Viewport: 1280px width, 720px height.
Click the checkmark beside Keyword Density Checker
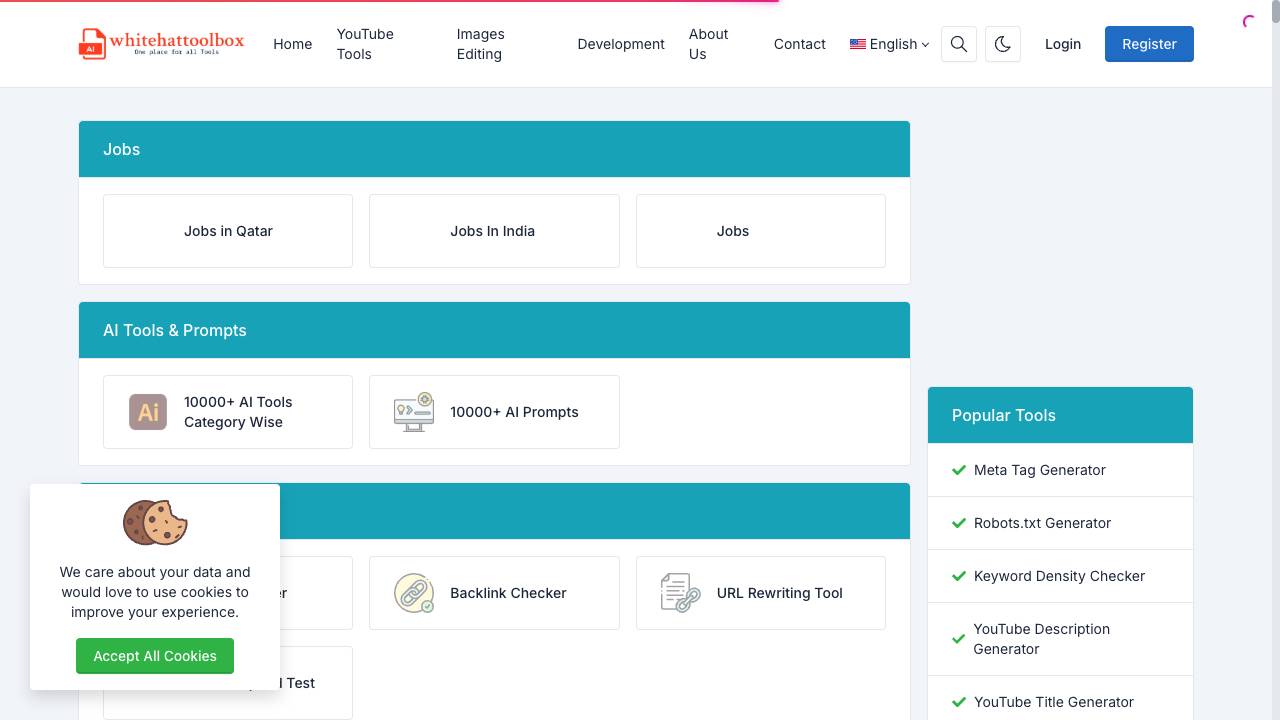[959, 576]
